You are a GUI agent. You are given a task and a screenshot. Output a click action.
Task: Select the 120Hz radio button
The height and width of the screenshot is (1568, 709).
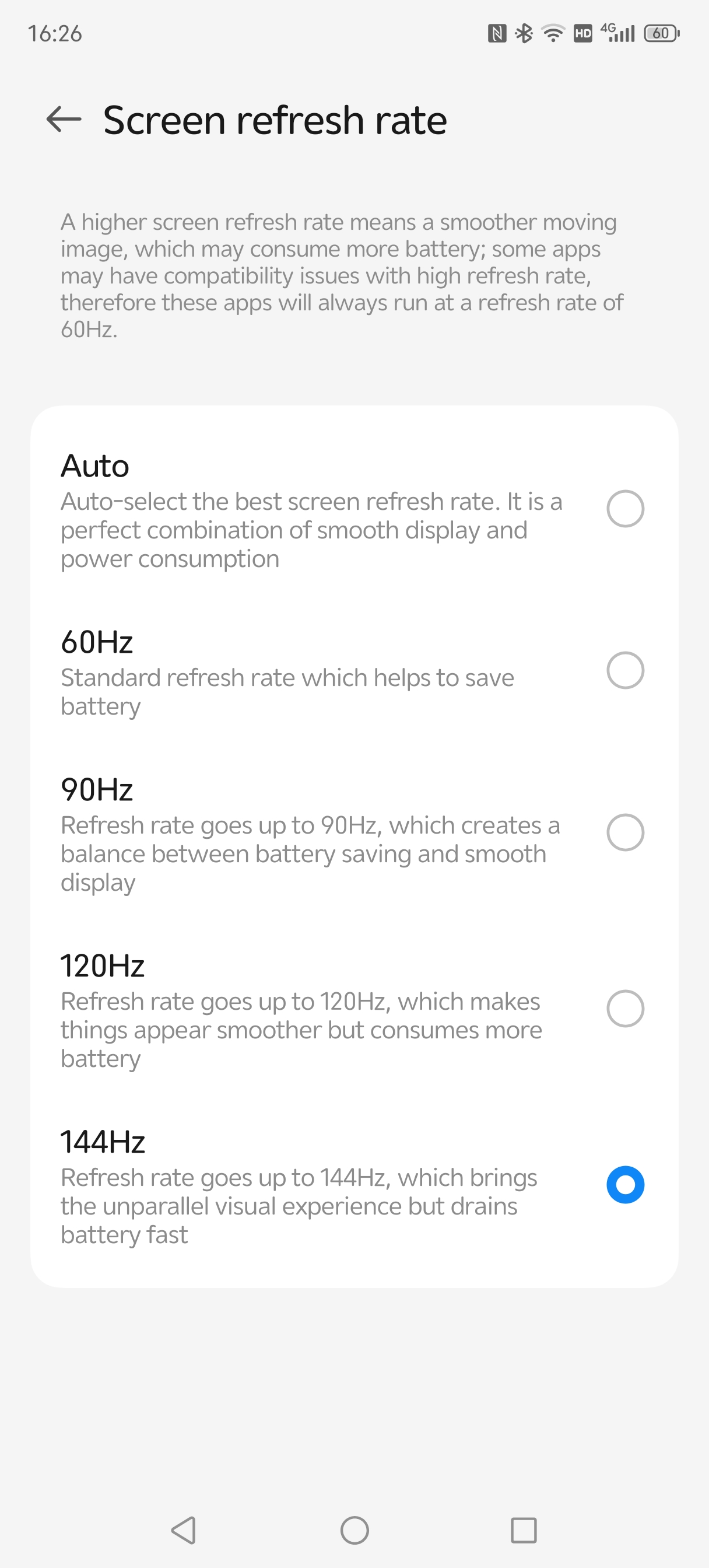(x=625, y=1009)
